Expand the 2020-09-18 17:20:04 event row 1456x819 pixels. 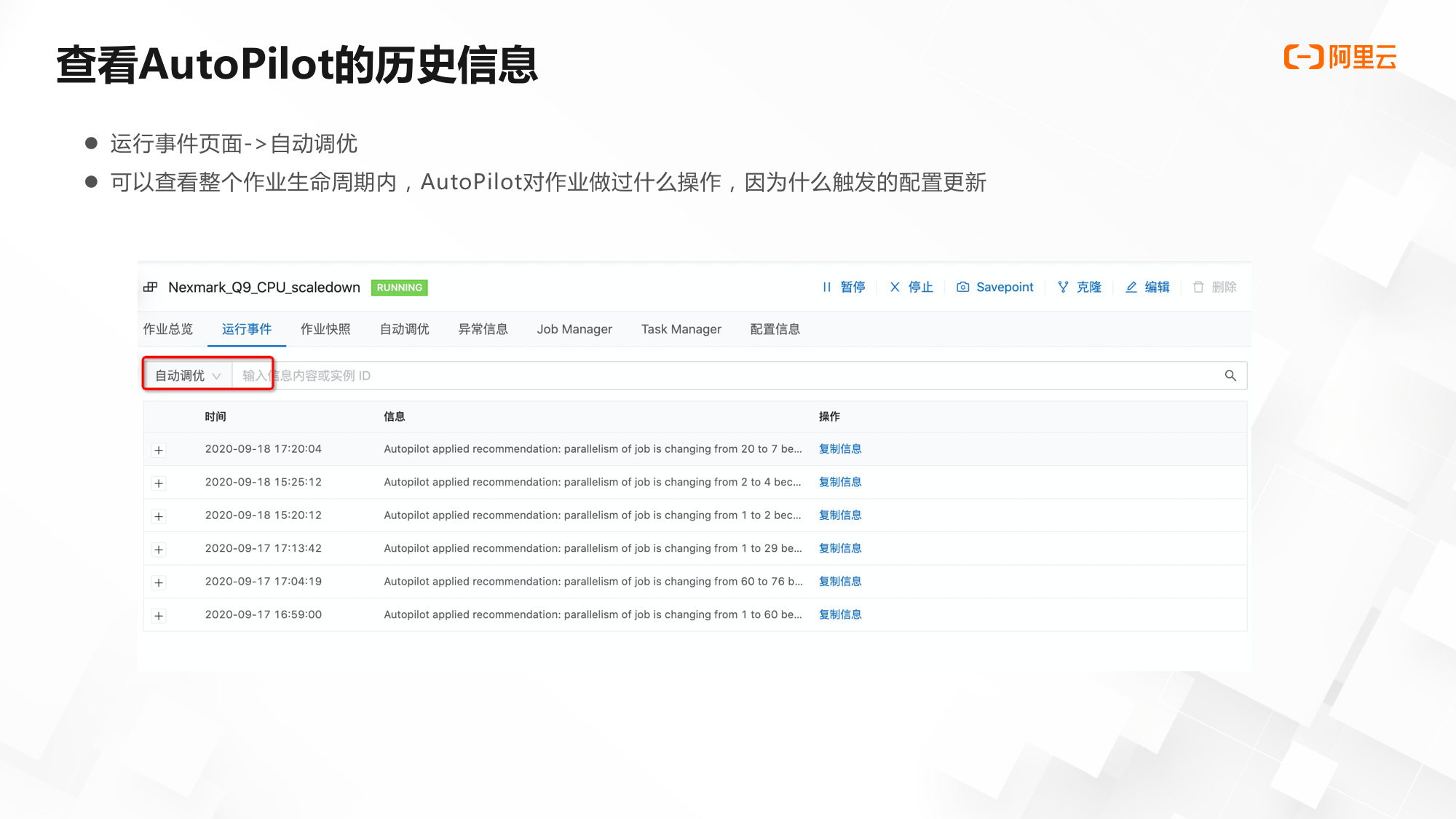click(x=159, y=450)
